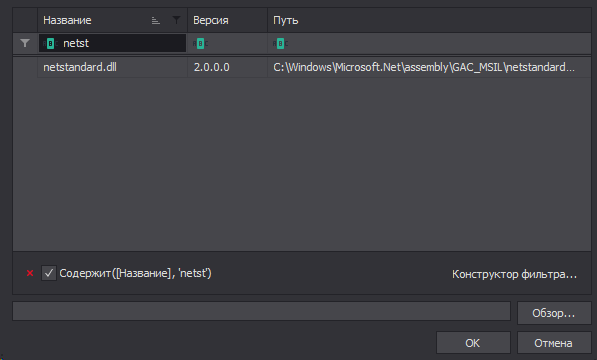Click the sort indicator in Название header
Viewport: 597px width, 360px height.
155,20
